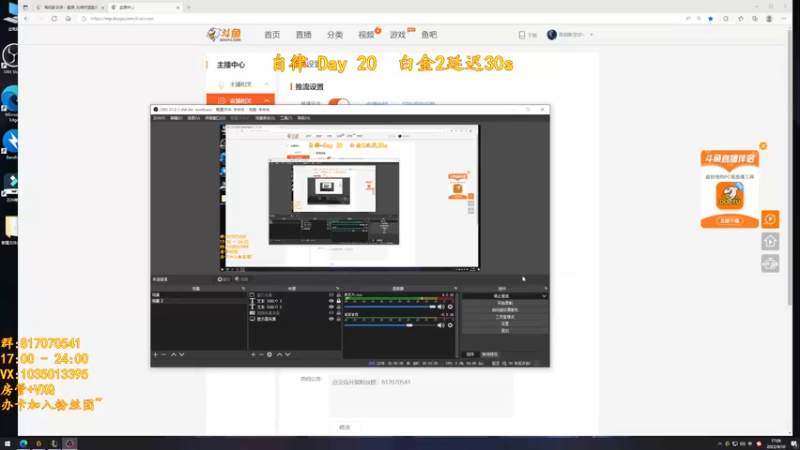Image resolution: width=800 pixels, height=450 pixels.
Task: Open the notification center in system tray
Action: [794, 444]
